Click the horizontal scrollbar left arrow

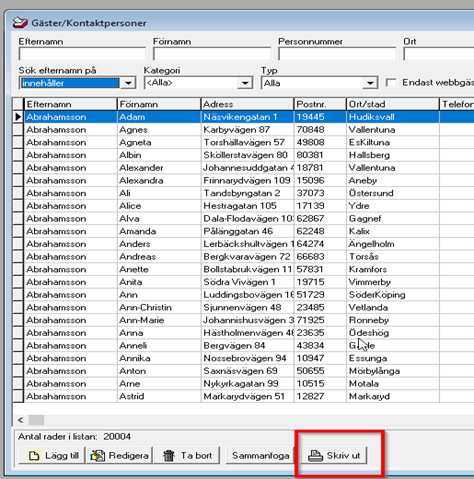20,420
